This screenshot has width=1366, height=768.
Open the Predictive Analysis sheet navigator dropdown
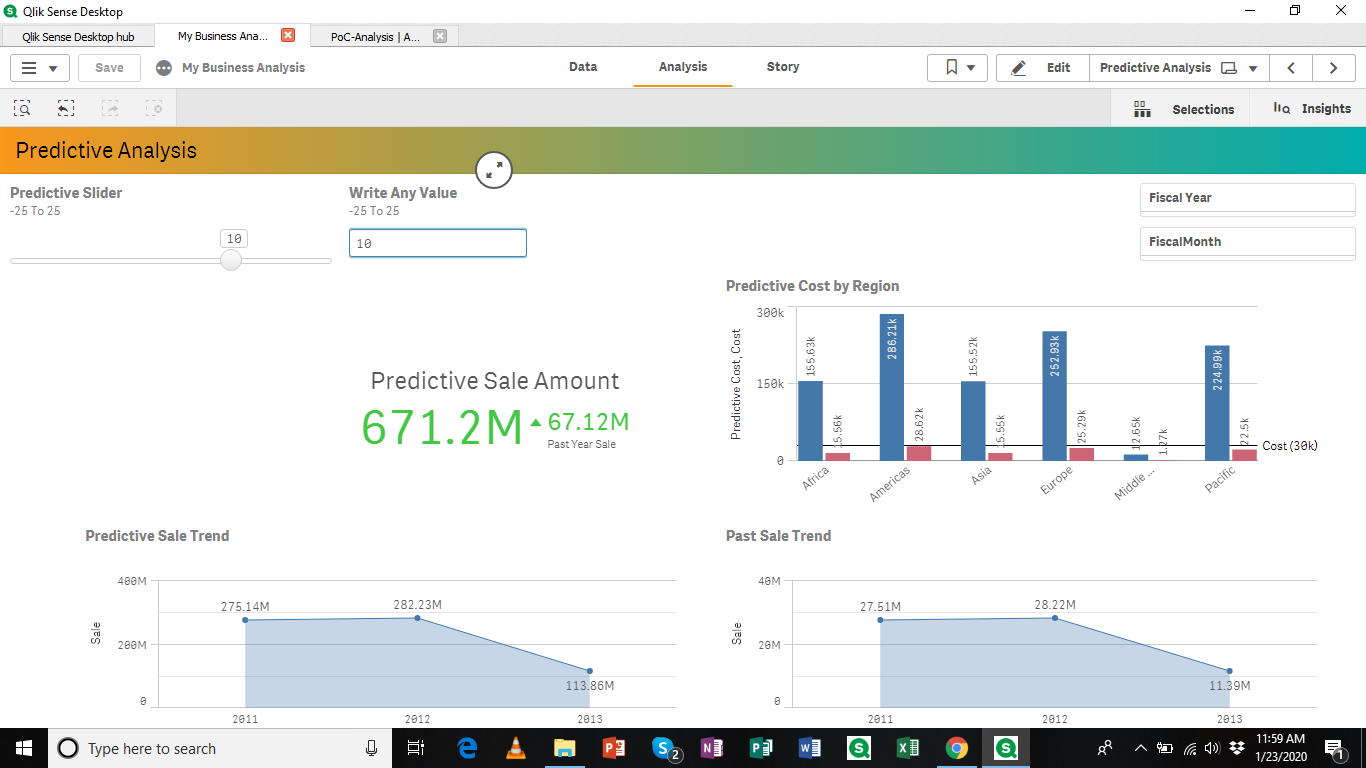click(1251, 67)
